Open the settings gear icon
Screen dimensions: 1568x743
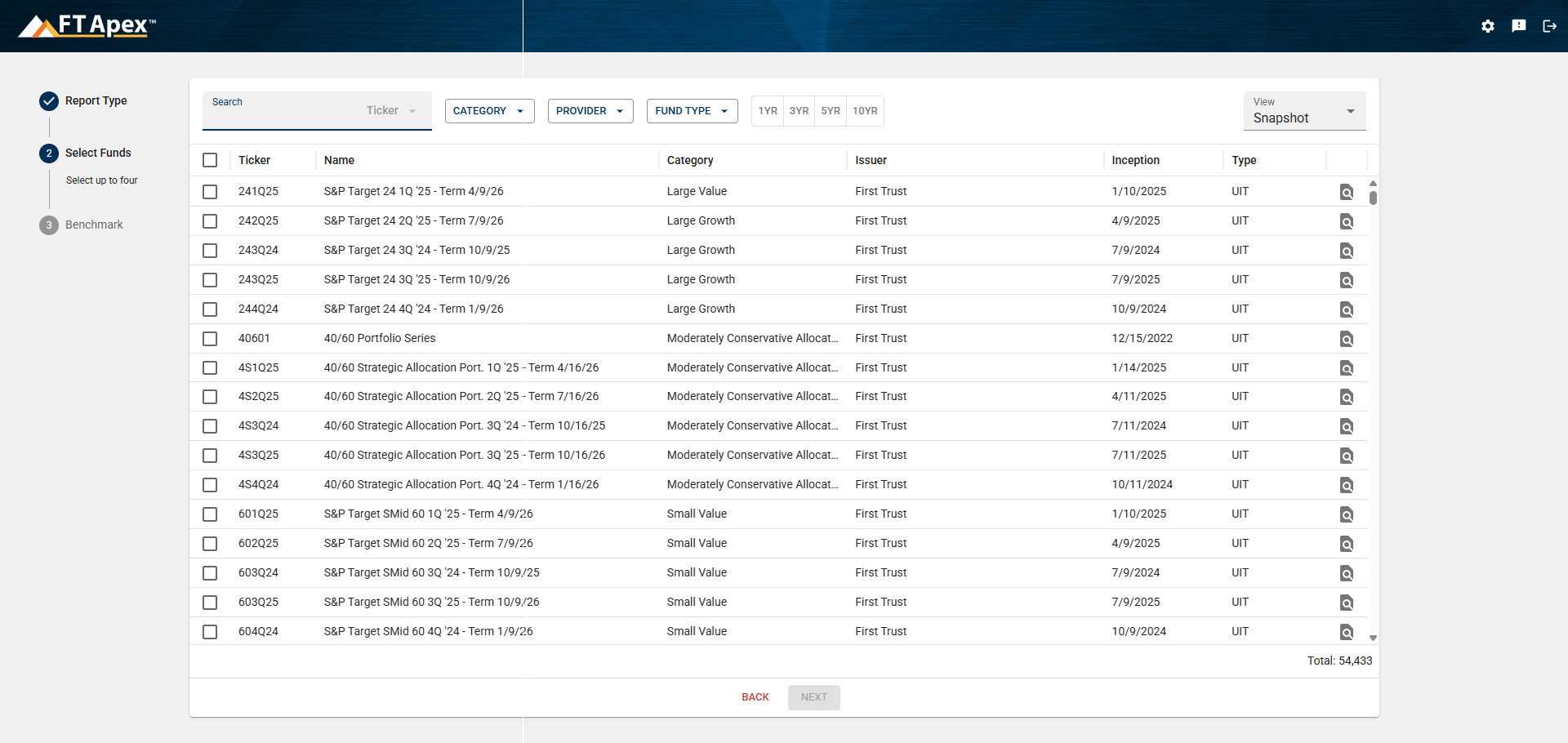pos(1488,26)
